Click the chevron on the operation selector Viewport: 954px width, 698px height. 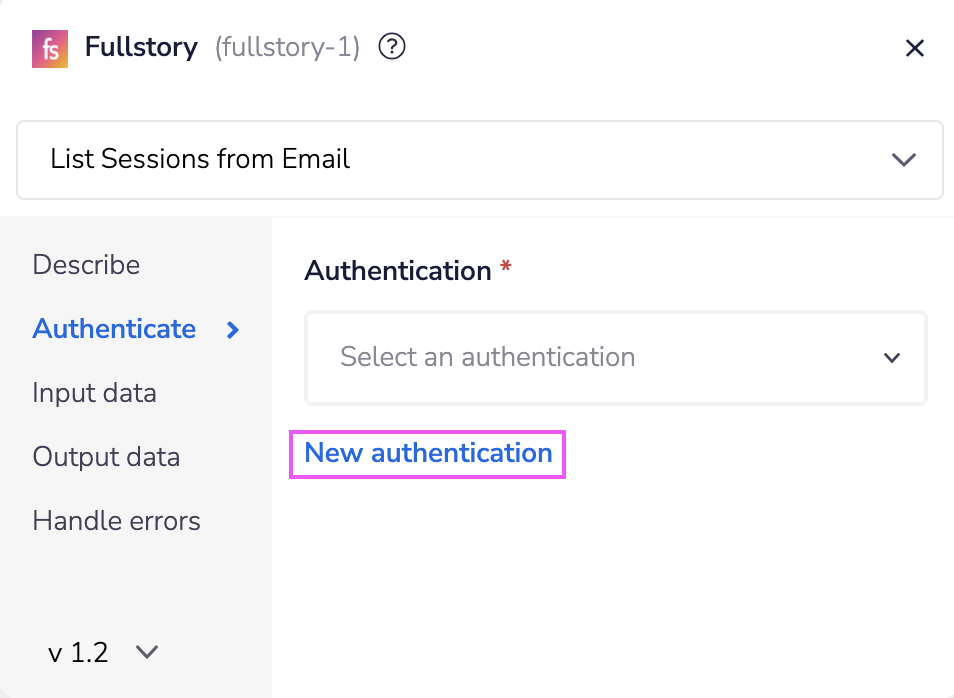(x=903, y=159)
